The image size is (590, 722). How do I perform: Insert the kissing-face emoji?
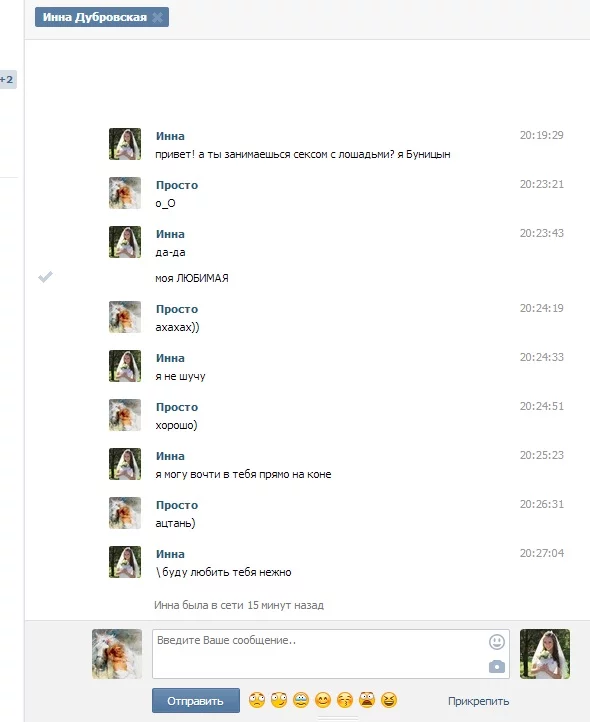(x=345, y=700)
